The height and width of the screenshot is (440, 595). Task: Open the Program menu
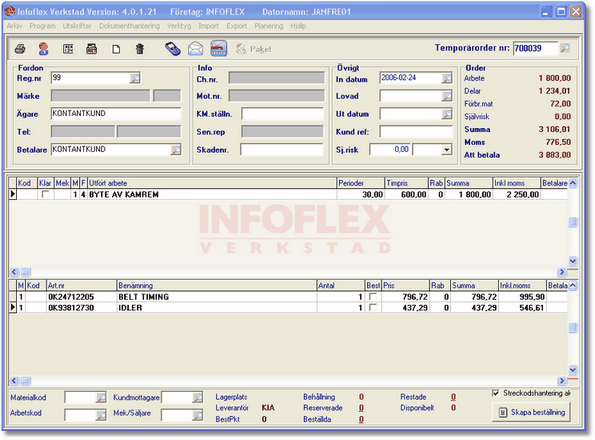42,26
